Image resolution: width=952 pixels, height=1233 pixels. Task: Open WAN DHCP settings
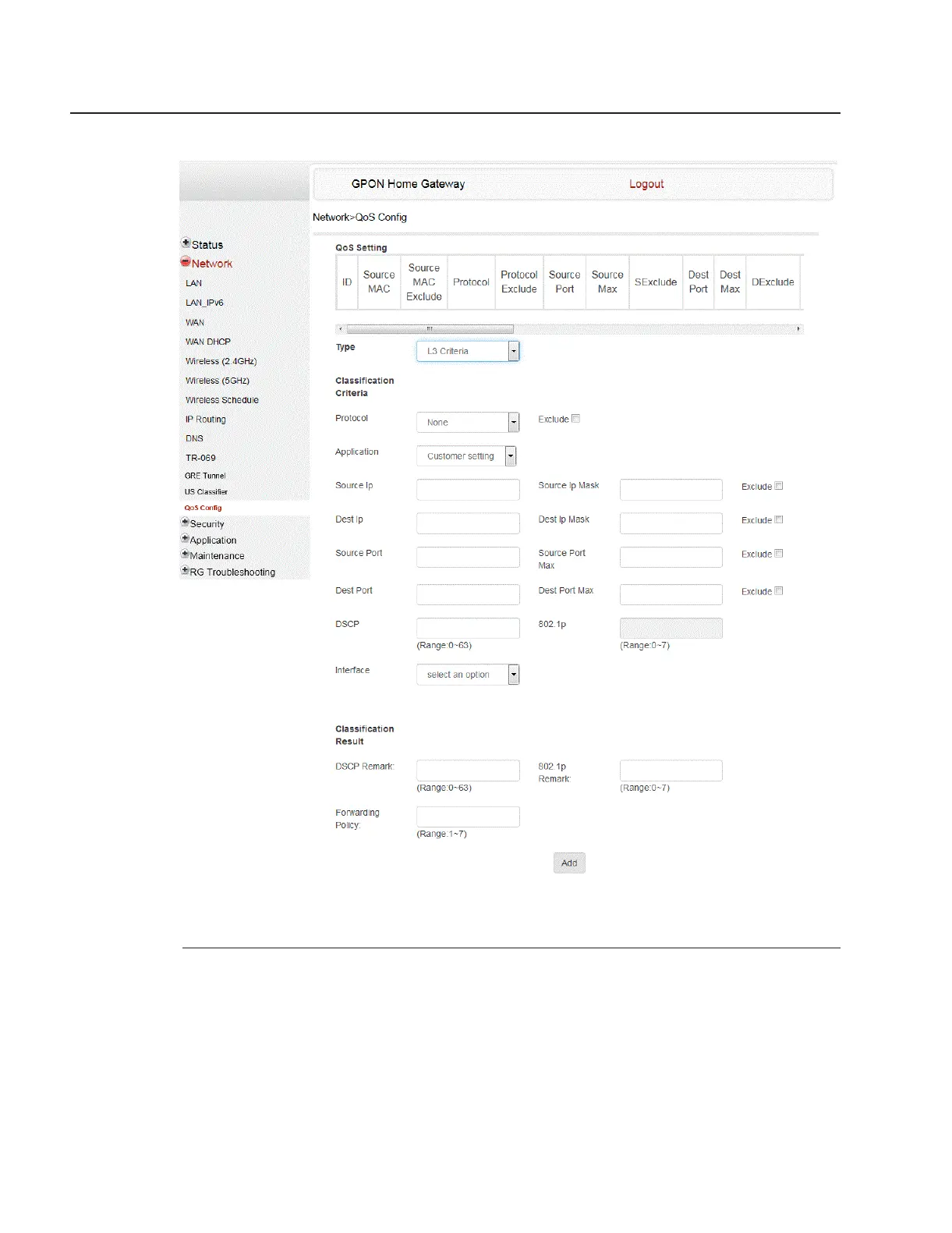208,342
